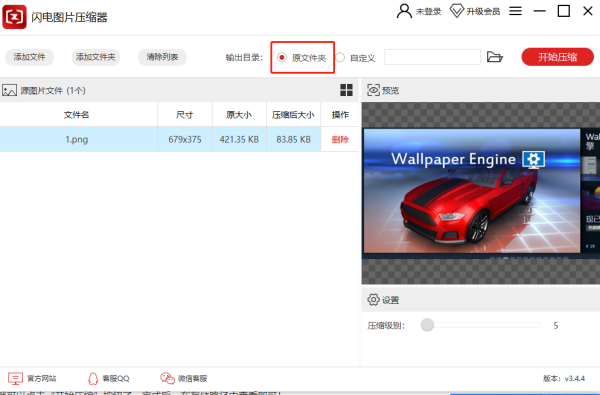
Task: Maximize the compressor window
Action: click(x=564, y=11)
